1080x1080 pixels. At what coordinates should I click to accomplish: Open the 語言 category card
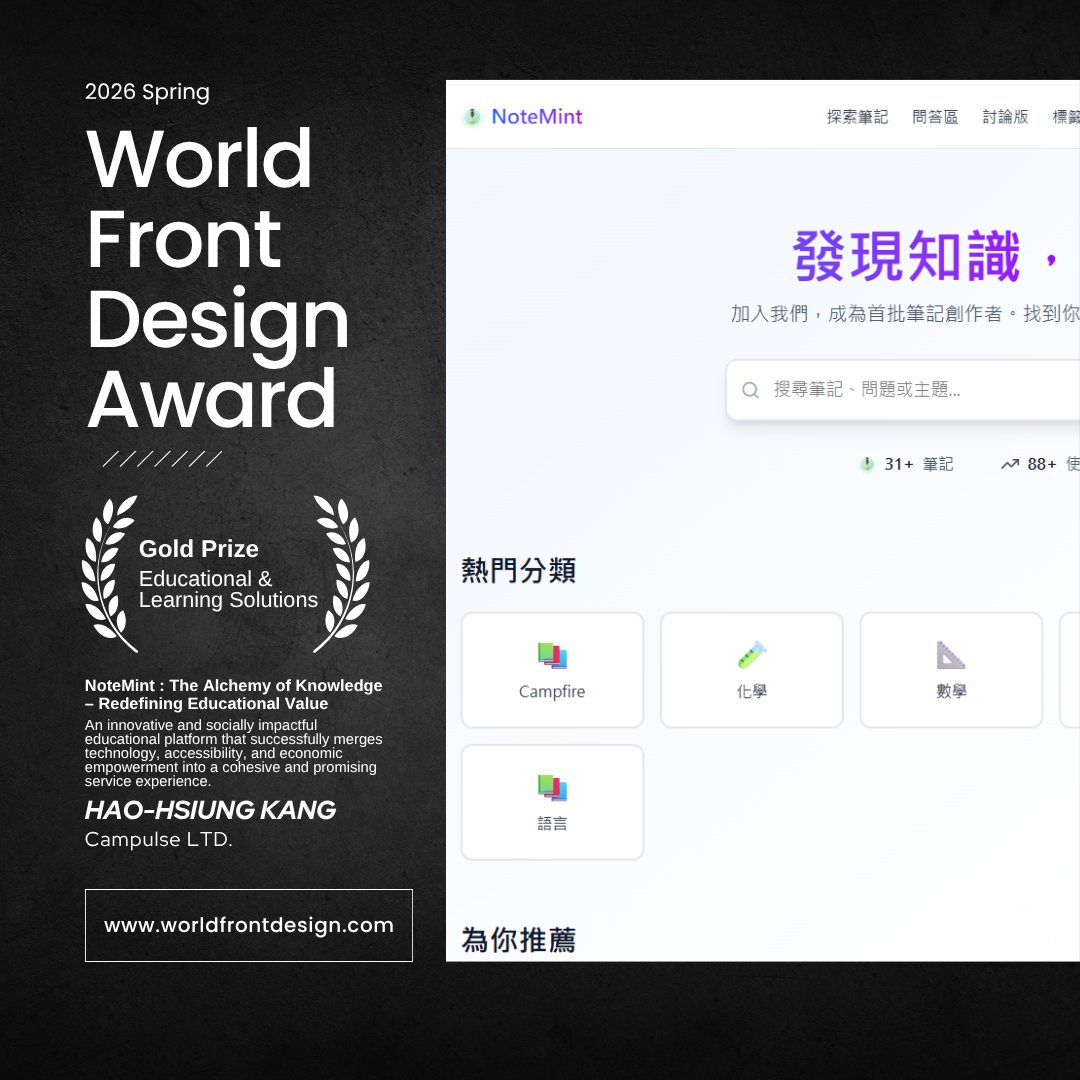pyautogui.click(x=552, y=802)
